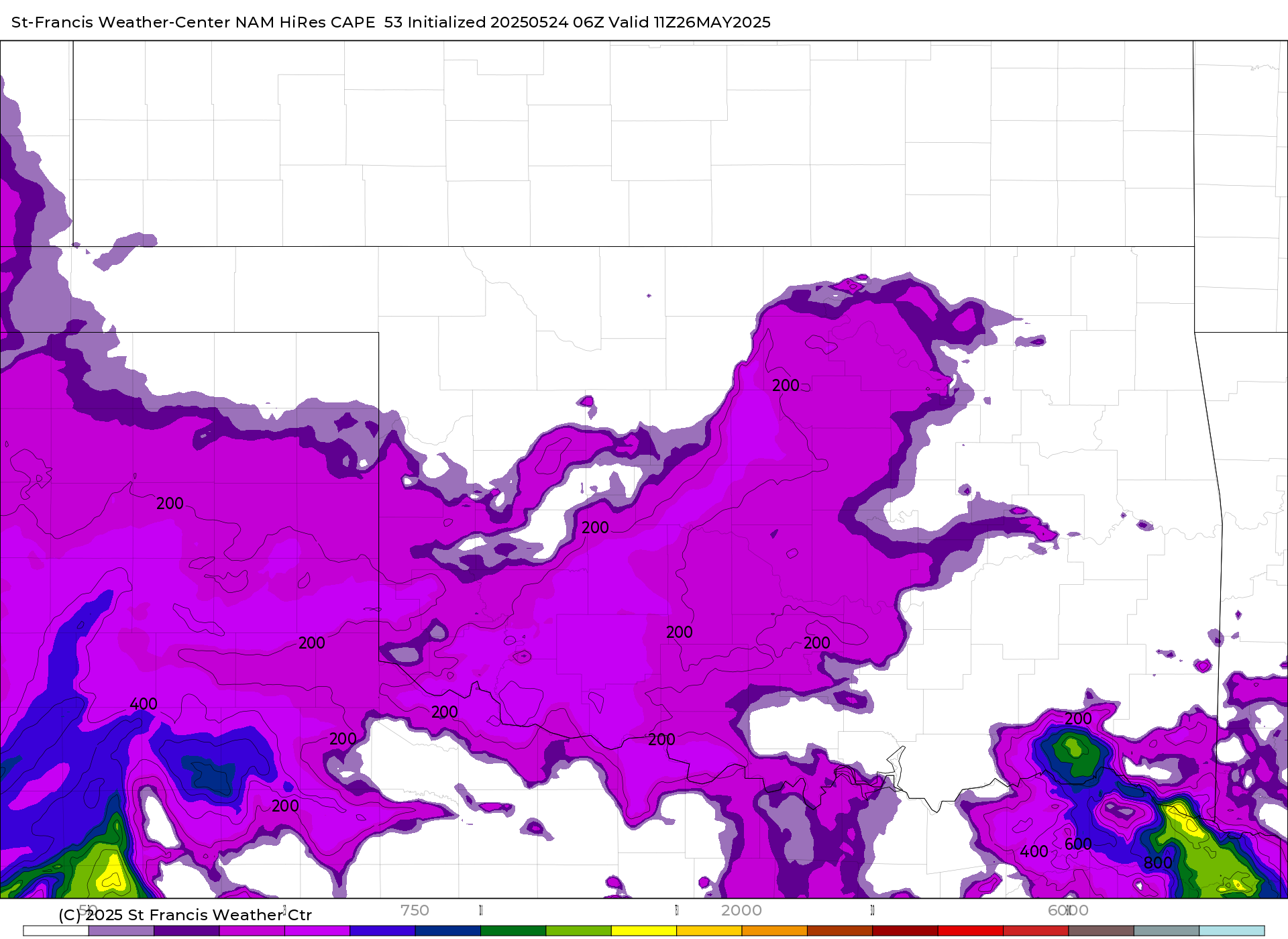Select the magenta legend swatch
The width and height of the screenshot is (1288, 939).
252,931
